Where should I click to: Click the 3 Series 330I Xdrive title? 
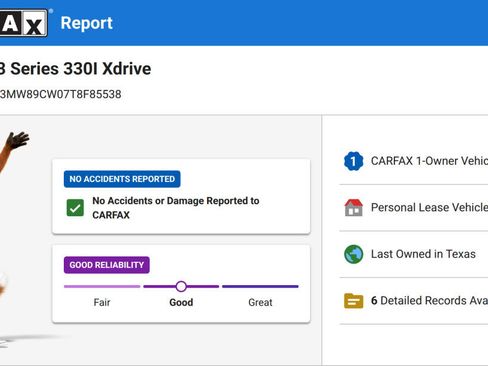(75, 69)
